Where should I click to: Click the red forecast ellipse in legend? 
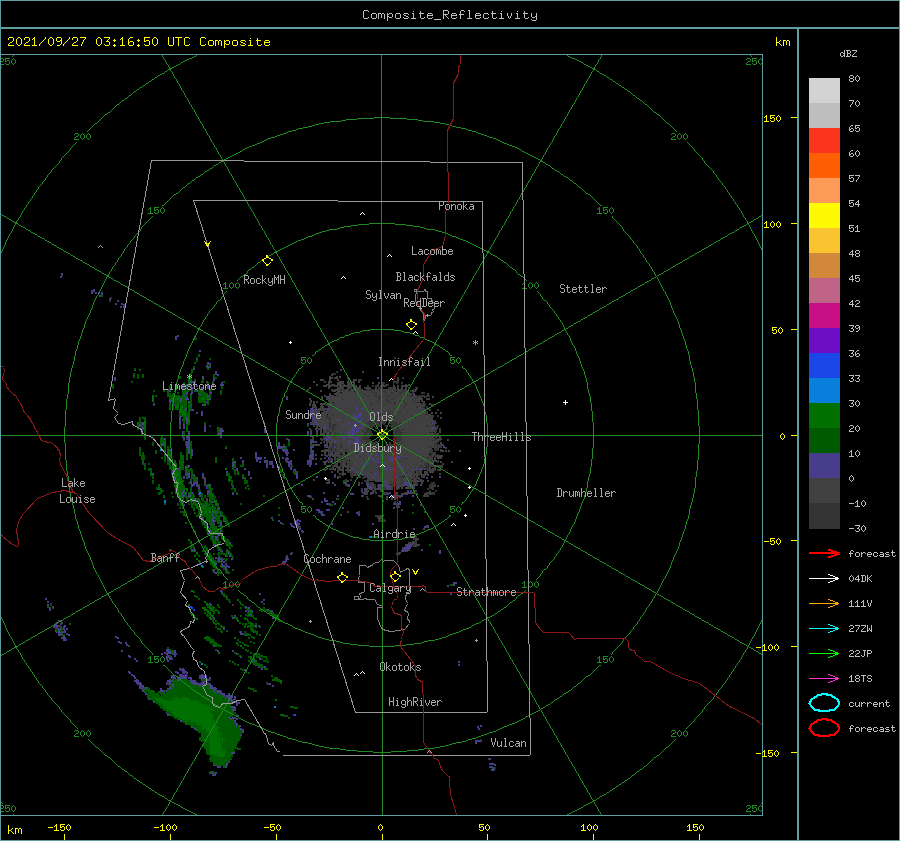pyautogui.click(x=824, y=728)
